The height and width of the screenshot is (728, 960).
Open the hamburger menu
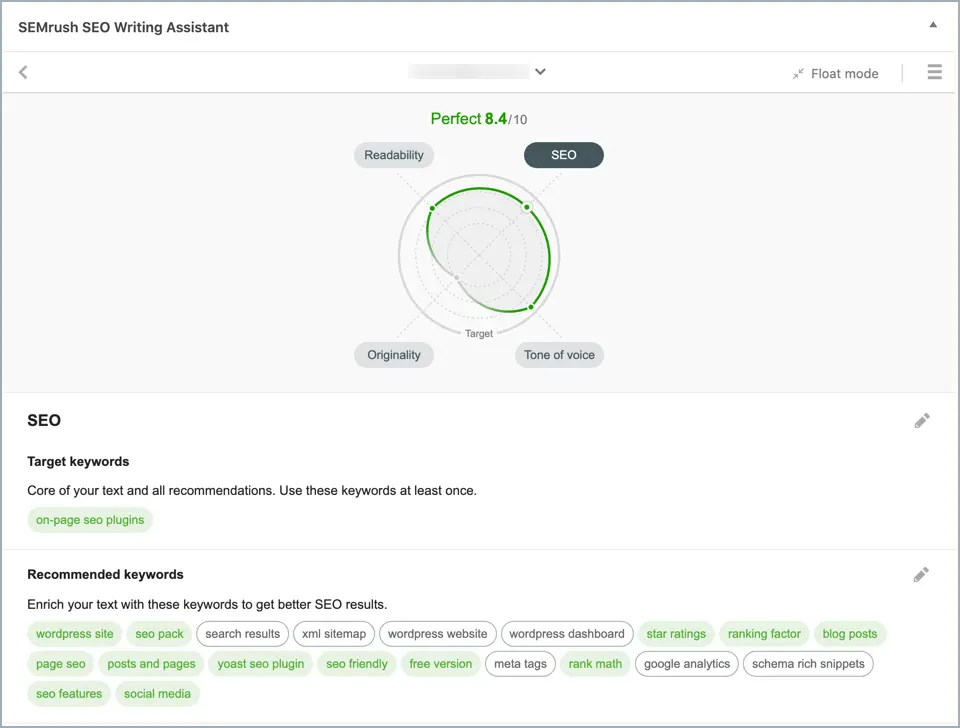(934, 72)
